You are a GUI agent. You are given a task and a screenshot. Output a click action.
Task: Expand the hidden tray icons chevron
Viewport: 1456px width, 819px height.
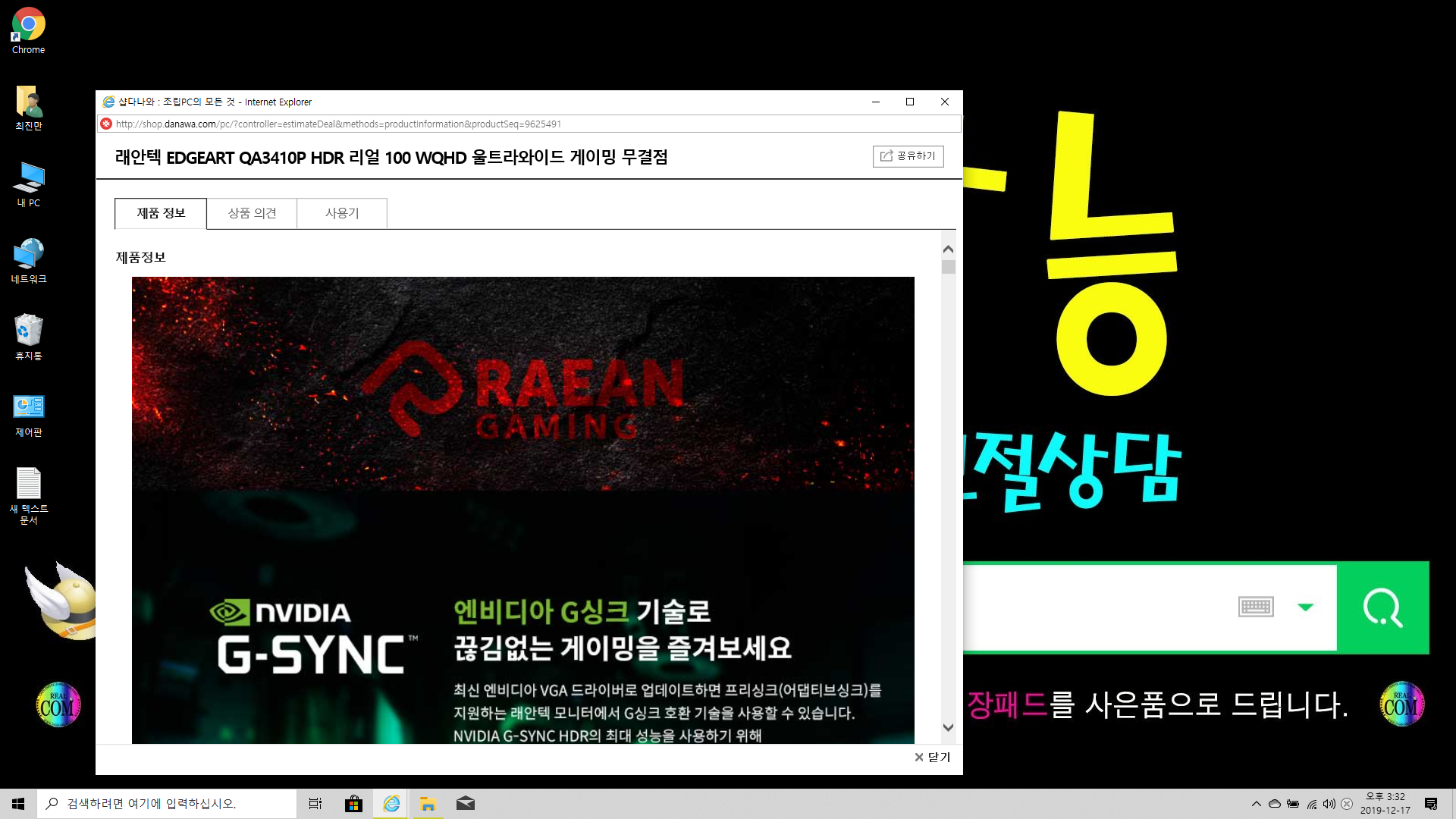[1257, 804]
